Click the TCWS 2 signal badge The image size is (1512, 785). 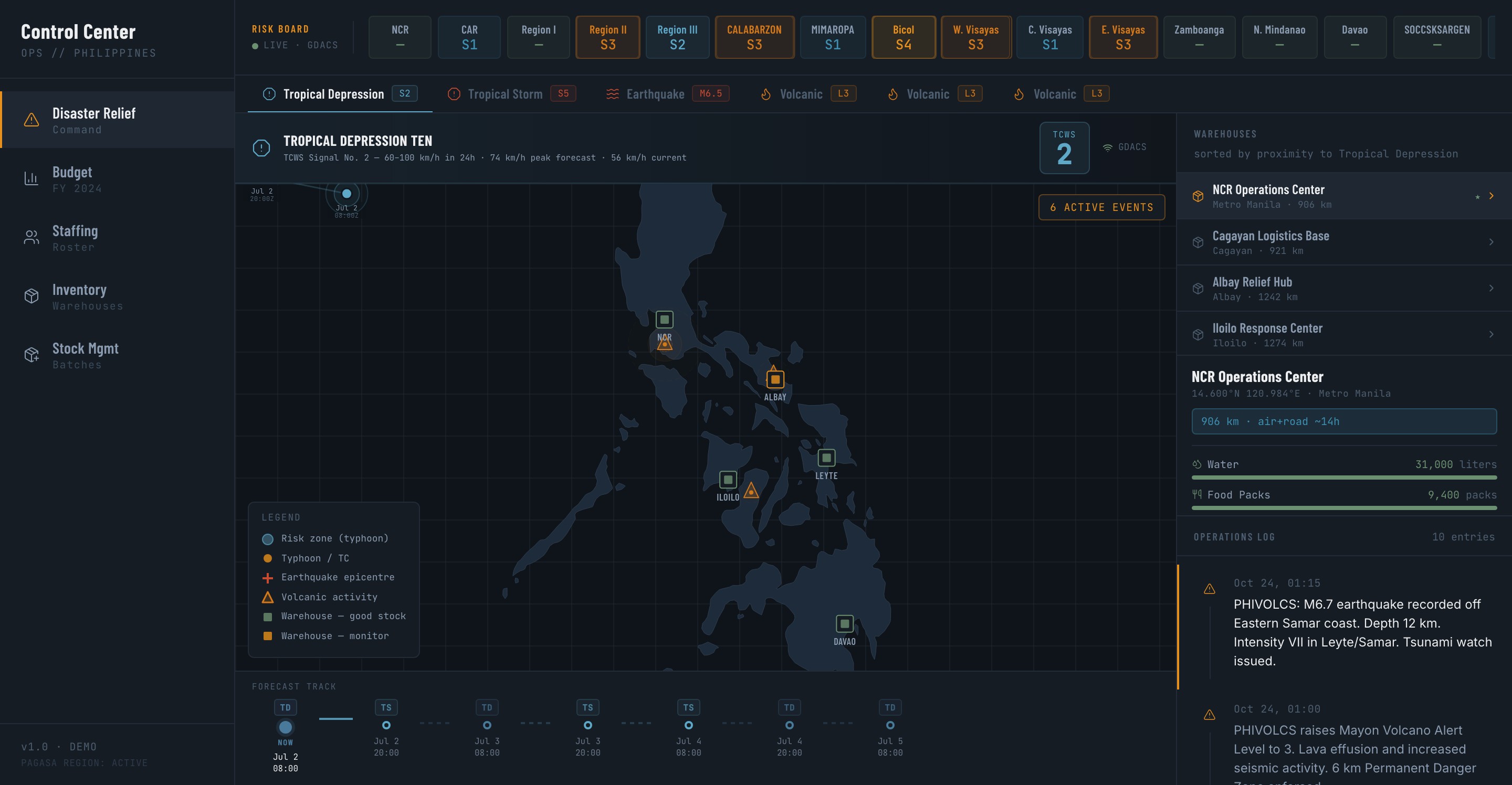1064,148
